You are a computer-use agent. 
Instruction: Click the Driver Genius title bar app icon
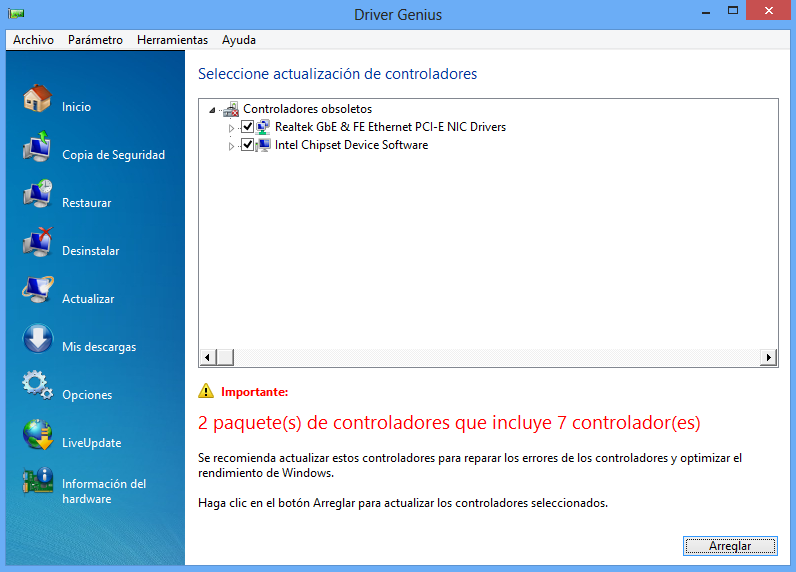(16, 13)
